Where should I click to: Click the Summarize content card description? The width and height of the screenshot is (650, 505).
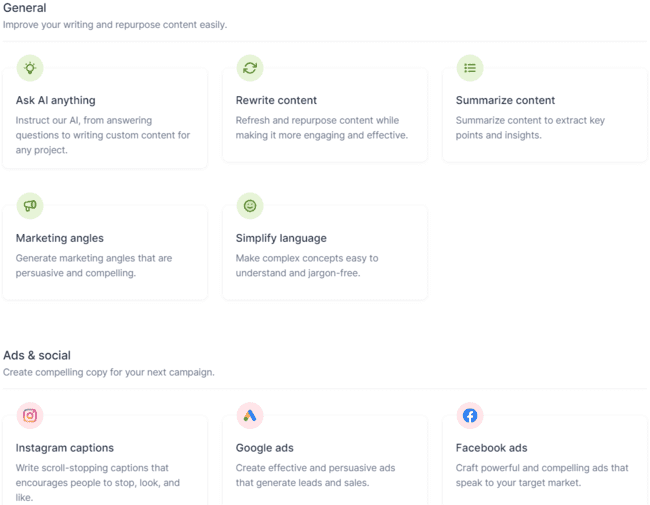tap(530, 128)
